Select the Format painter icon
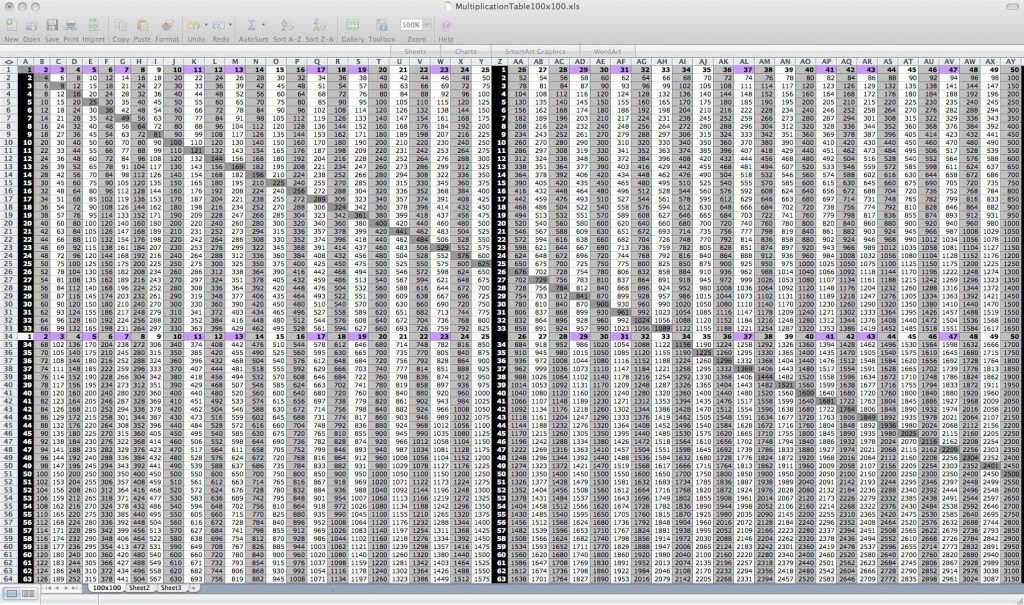The image size is (1024, 605). click(x=167, y=25)
